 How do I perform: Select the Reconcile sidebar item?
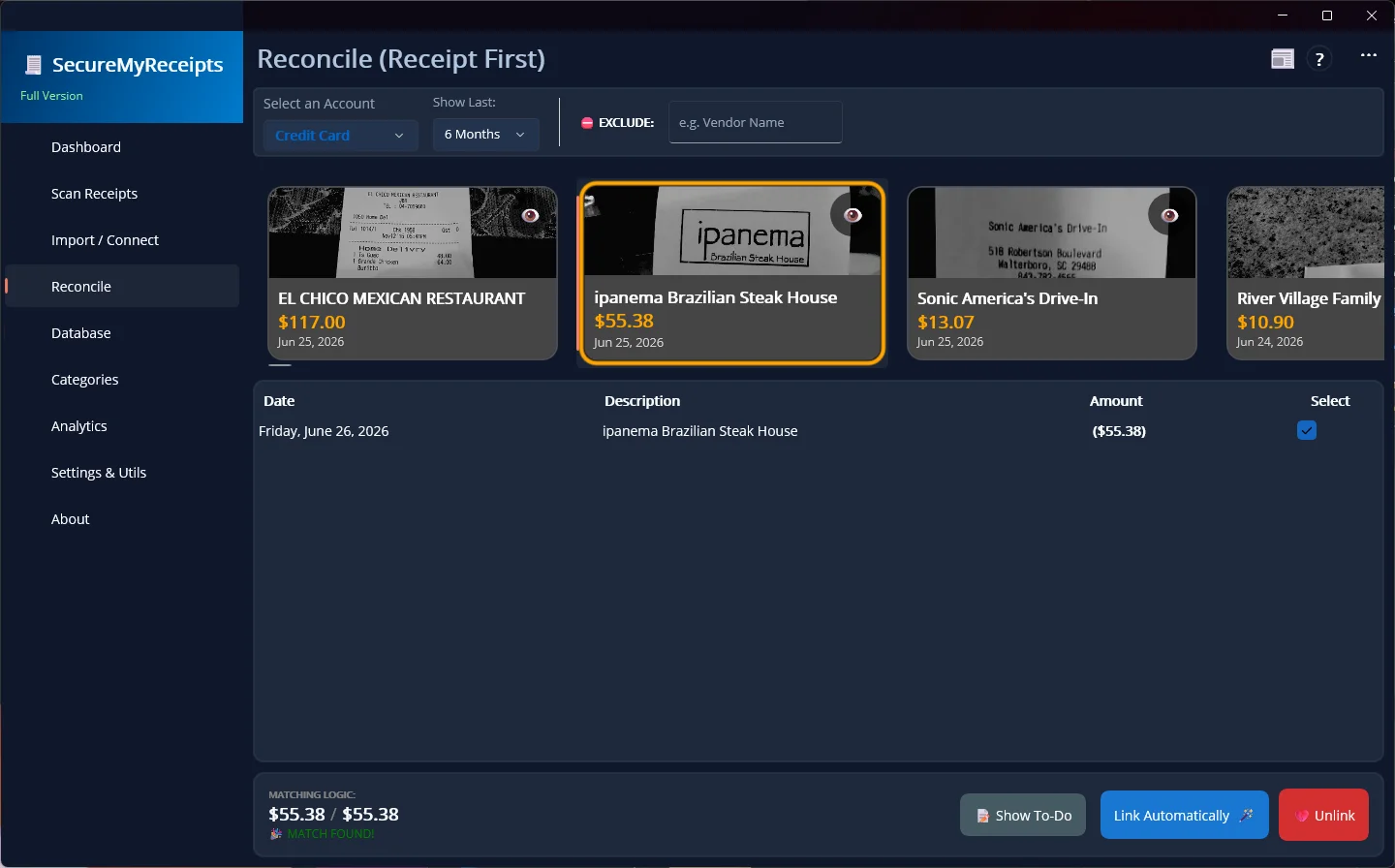(x=122, y=287)
